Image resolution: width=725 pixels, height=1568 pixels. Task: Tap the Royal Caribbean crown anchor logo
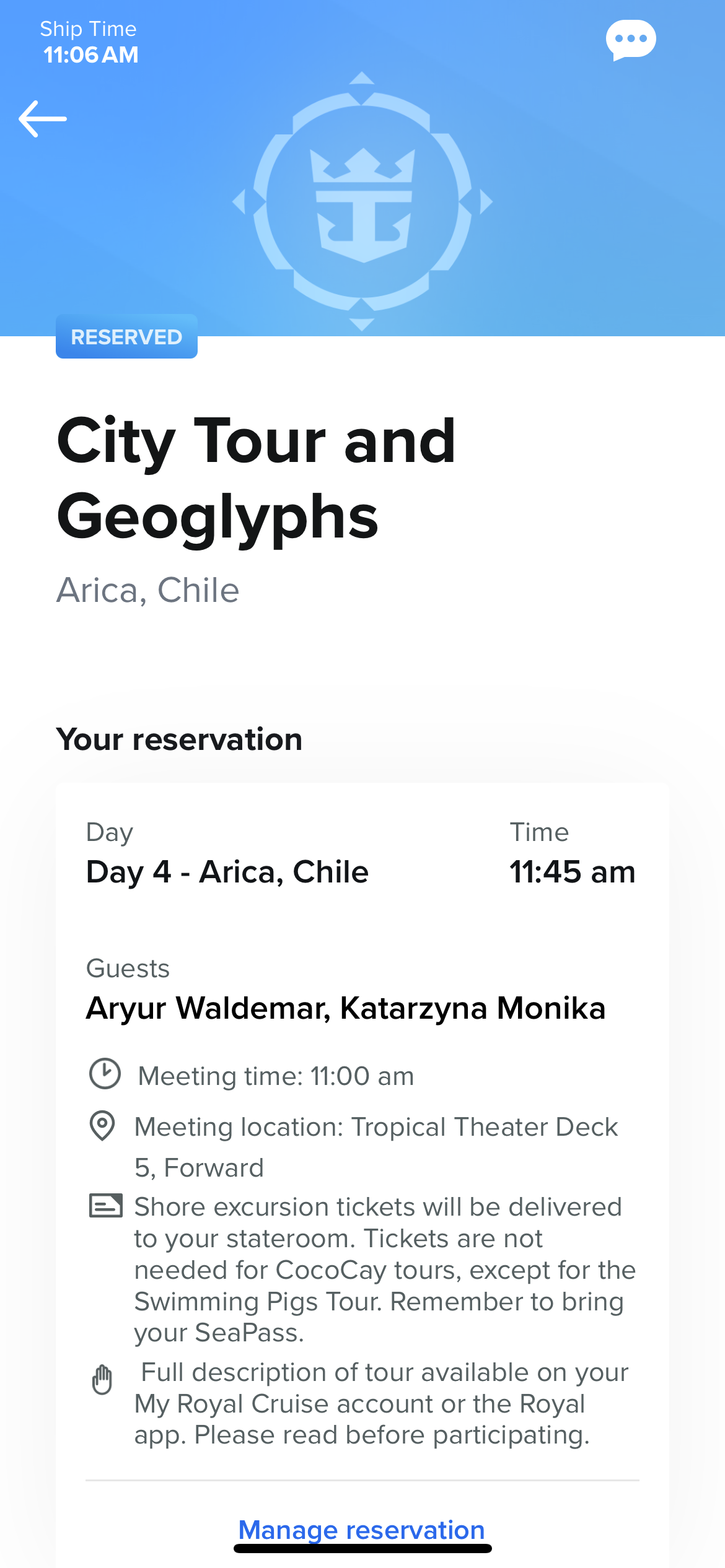click(x=362, y=202)
